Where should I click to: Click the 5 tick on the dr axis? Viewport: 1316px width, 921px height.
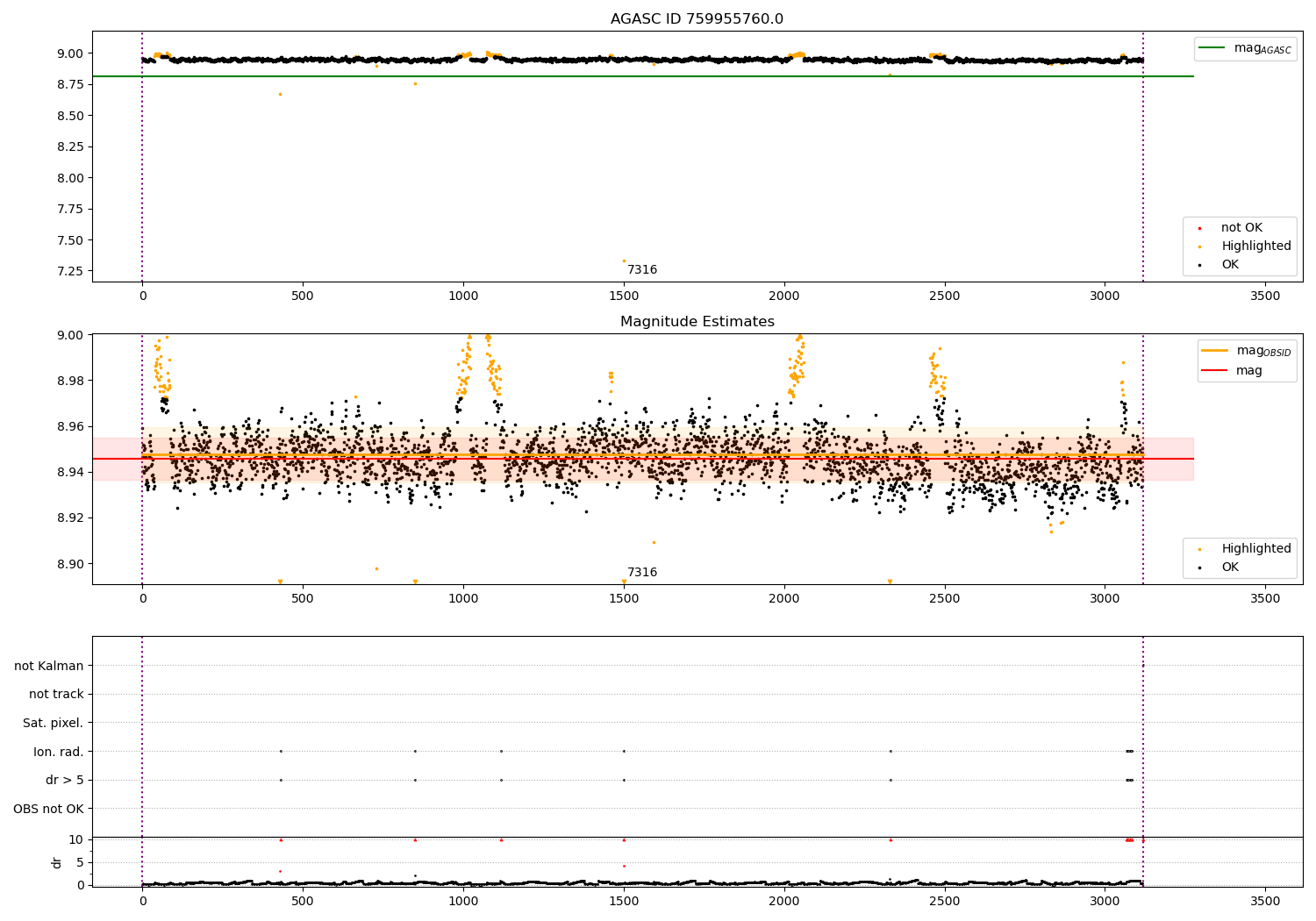[x=81, y=862]
